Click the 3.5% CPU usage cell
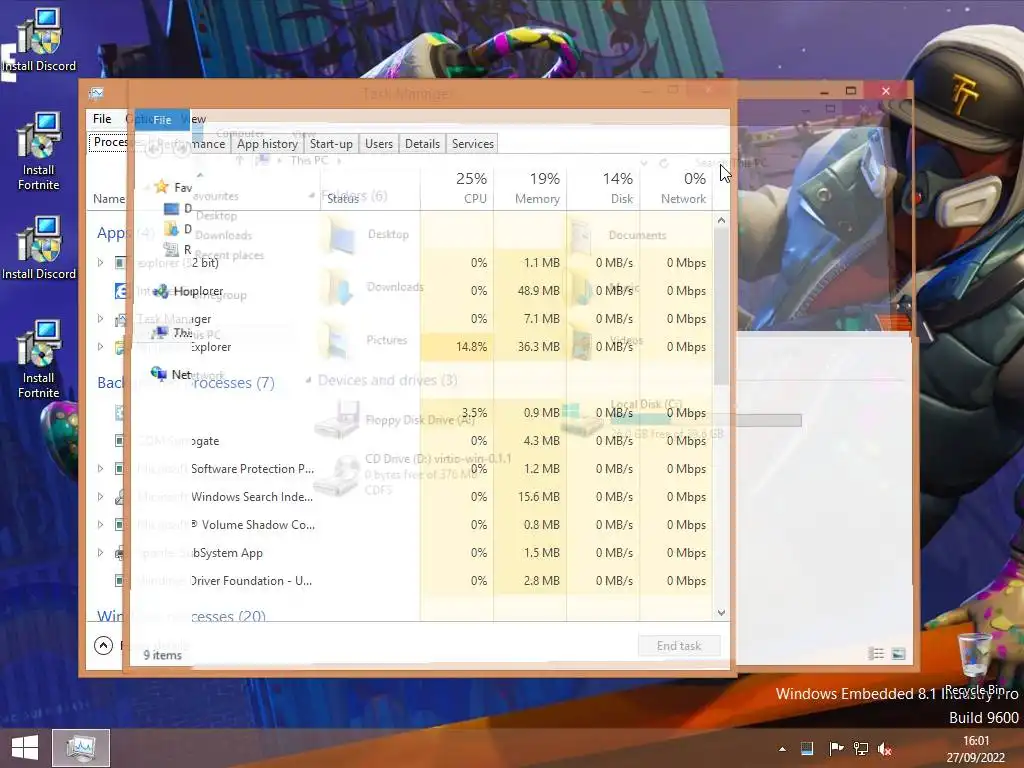 tap(457, 413)
